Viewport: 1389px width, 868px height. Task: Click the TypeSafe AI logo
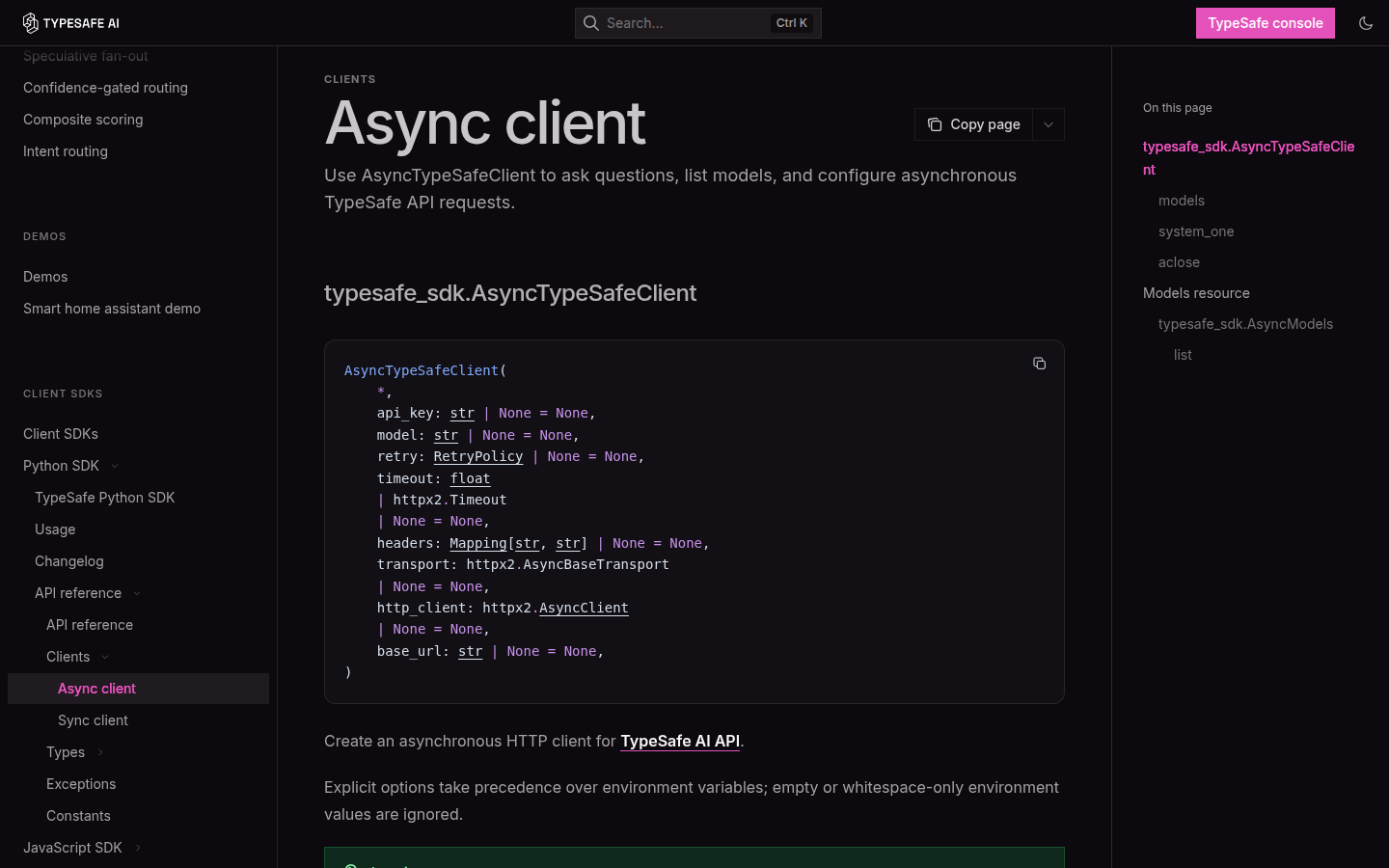pos(71,23)
